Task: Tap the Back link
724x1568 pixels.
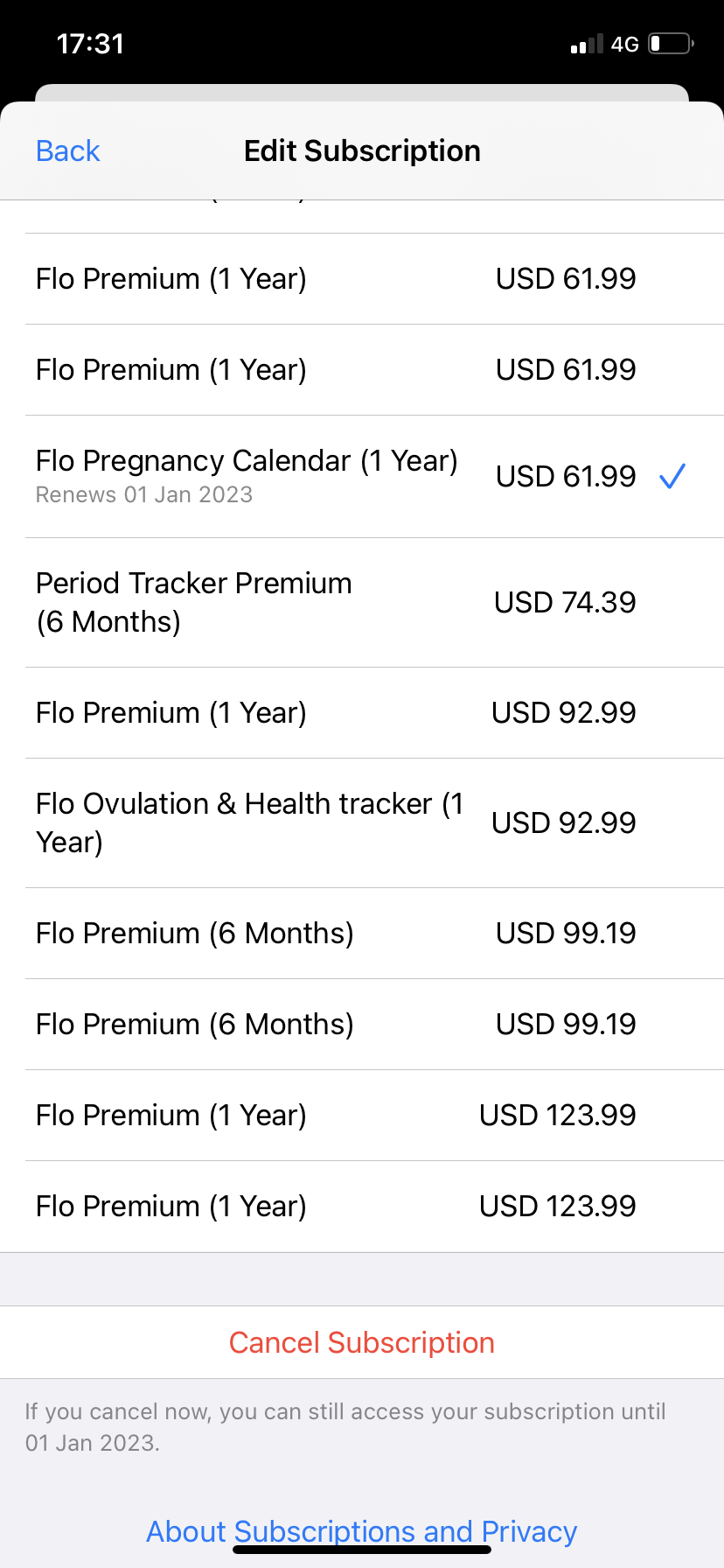Action: pos(67,150)
